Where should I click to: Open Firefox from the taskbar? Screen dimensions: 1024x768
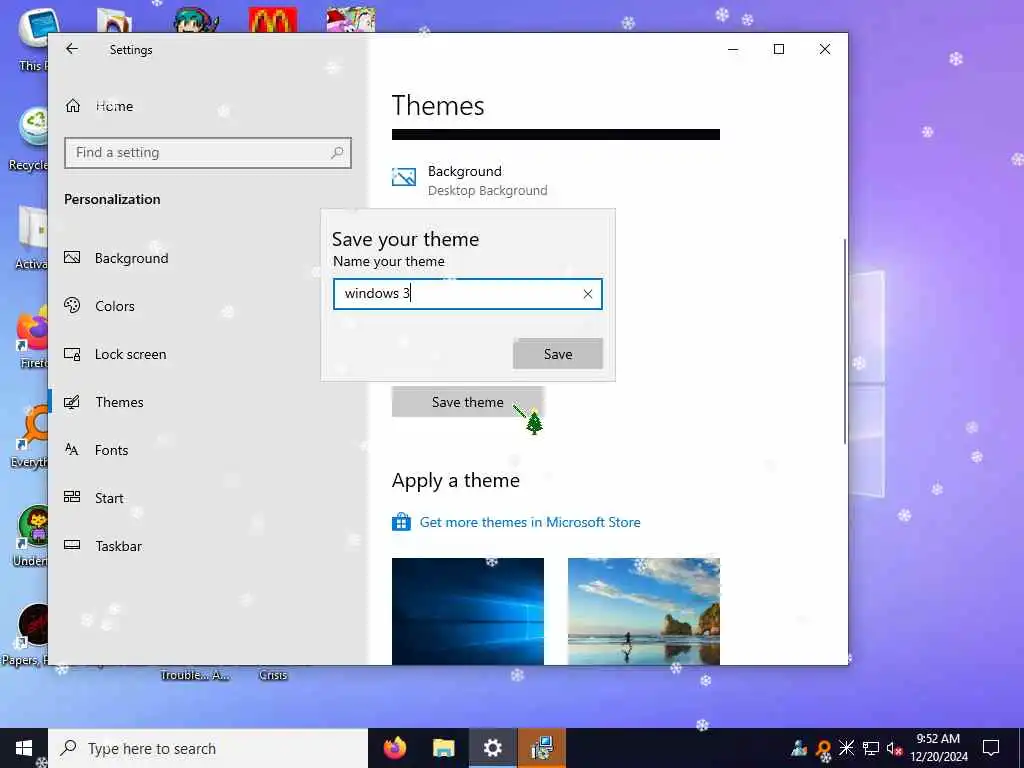click(394, 748)
